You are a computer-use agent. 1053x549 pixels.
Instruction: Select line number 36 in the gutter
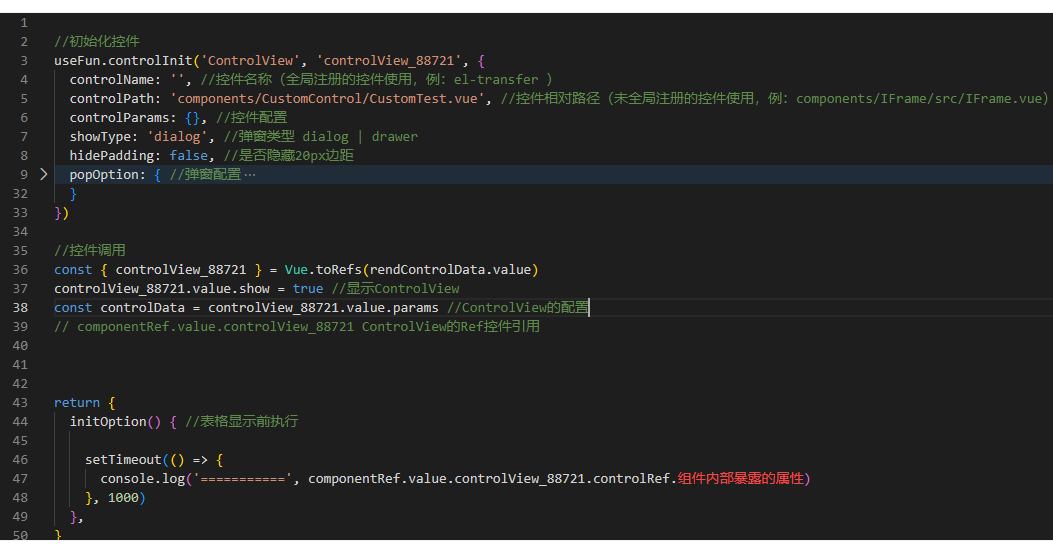[x=20, y=269]
